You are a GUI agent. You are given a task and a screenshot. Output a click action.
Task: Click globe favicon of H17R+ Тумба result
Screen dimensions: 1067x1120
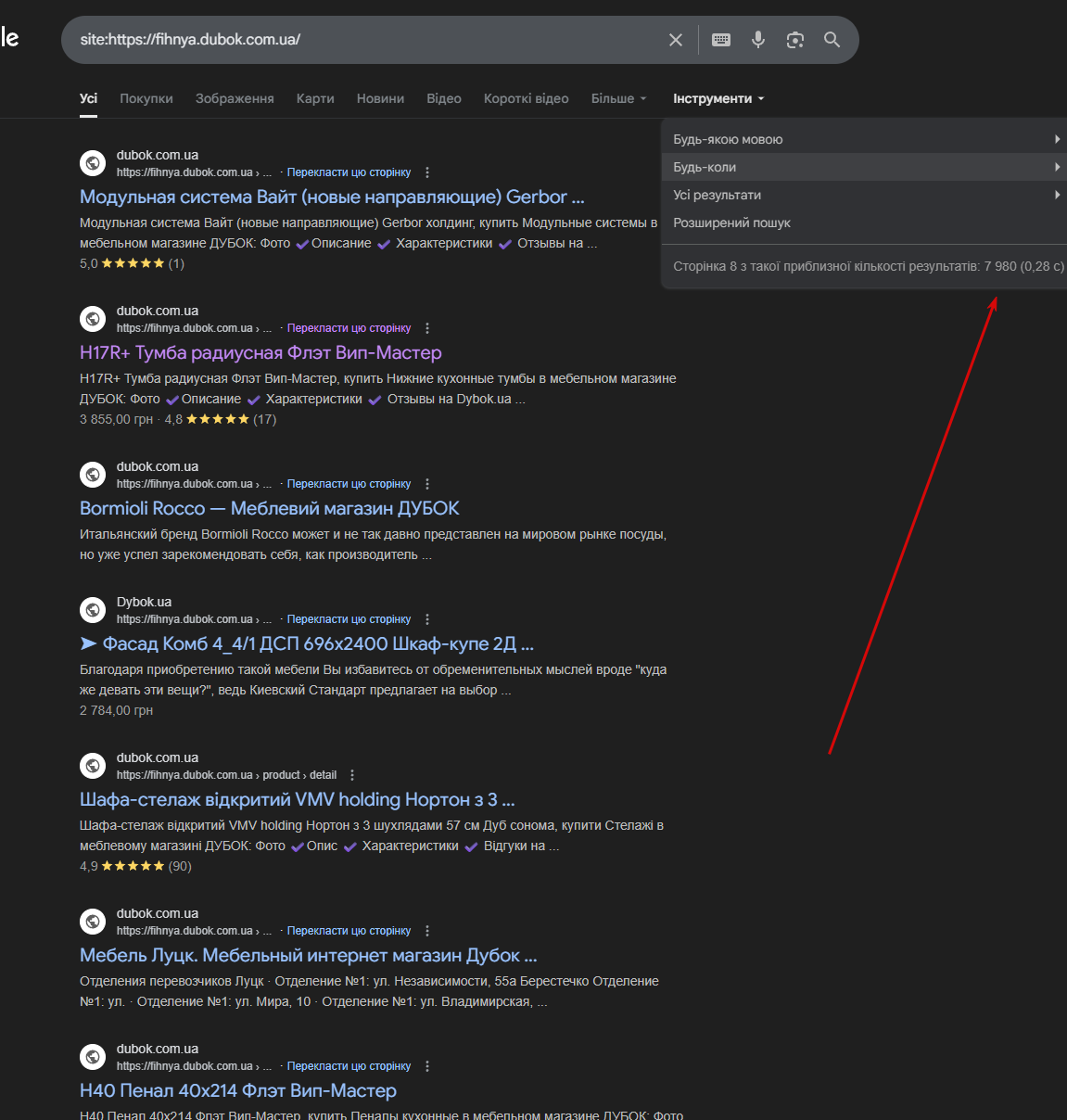coord(93,319)
